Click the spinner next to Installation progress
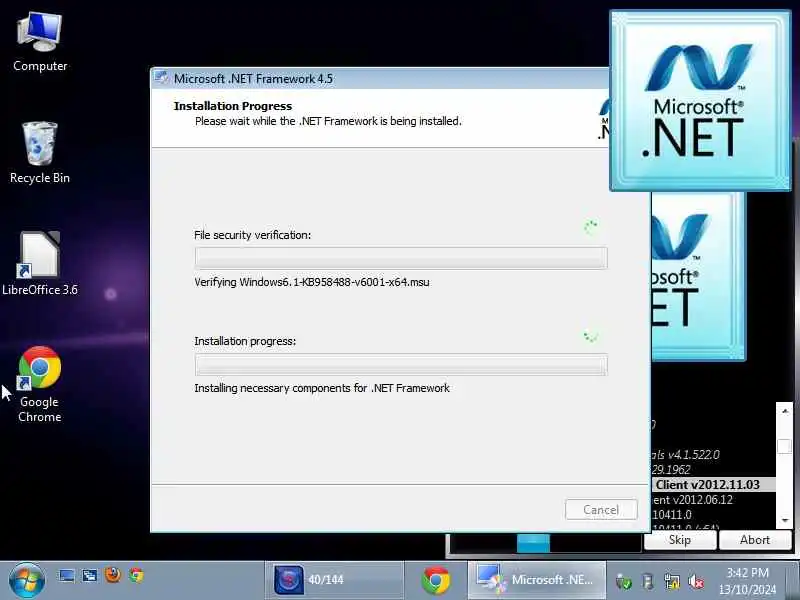The image size is (800, 600). tap(590, 337)
